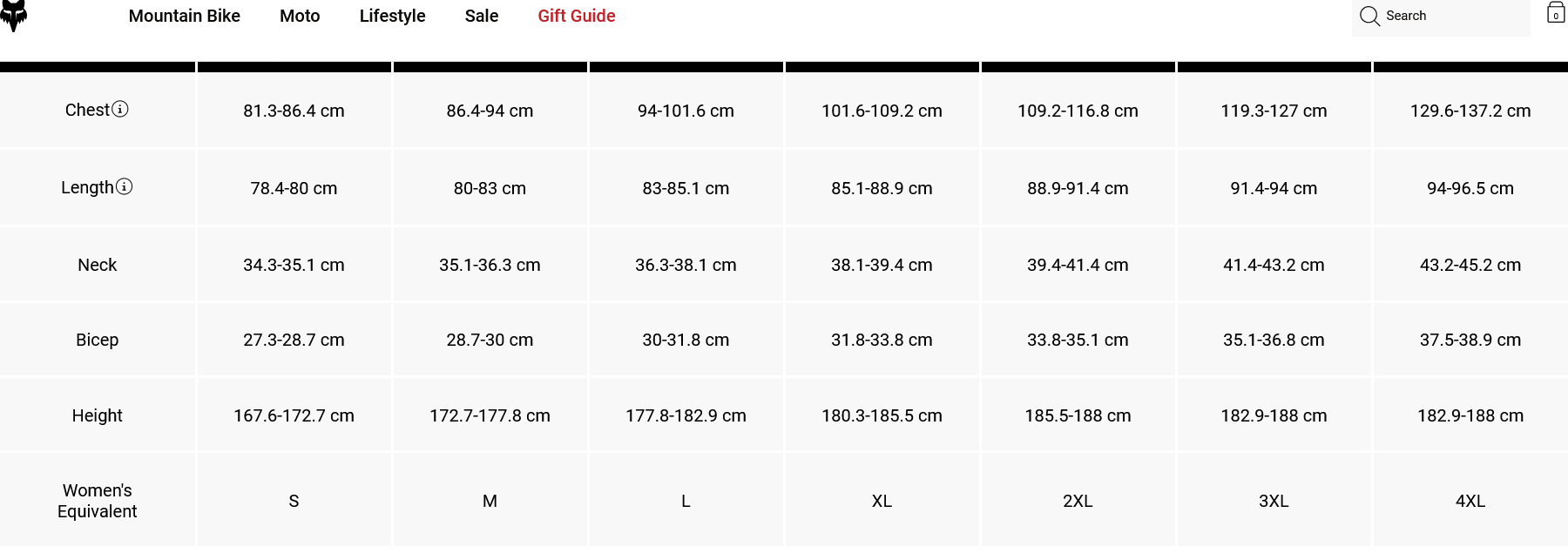Image resolution: width=1568 pixels, height=560 pixels.
Task: Click the Height row label
Action: point(97,415)
